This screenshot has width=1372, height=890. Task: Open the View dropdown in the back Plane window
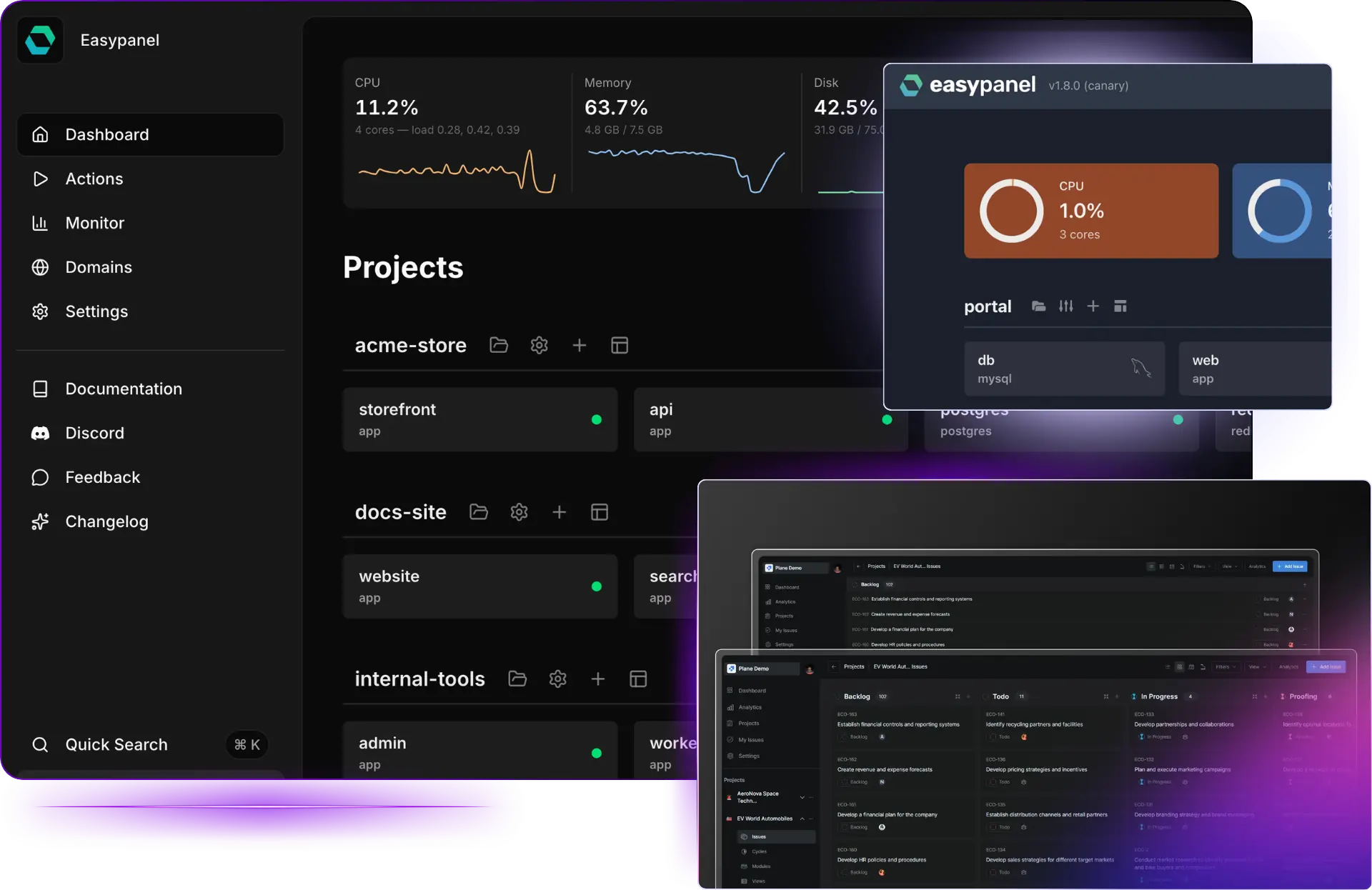tap(1228, 566)
